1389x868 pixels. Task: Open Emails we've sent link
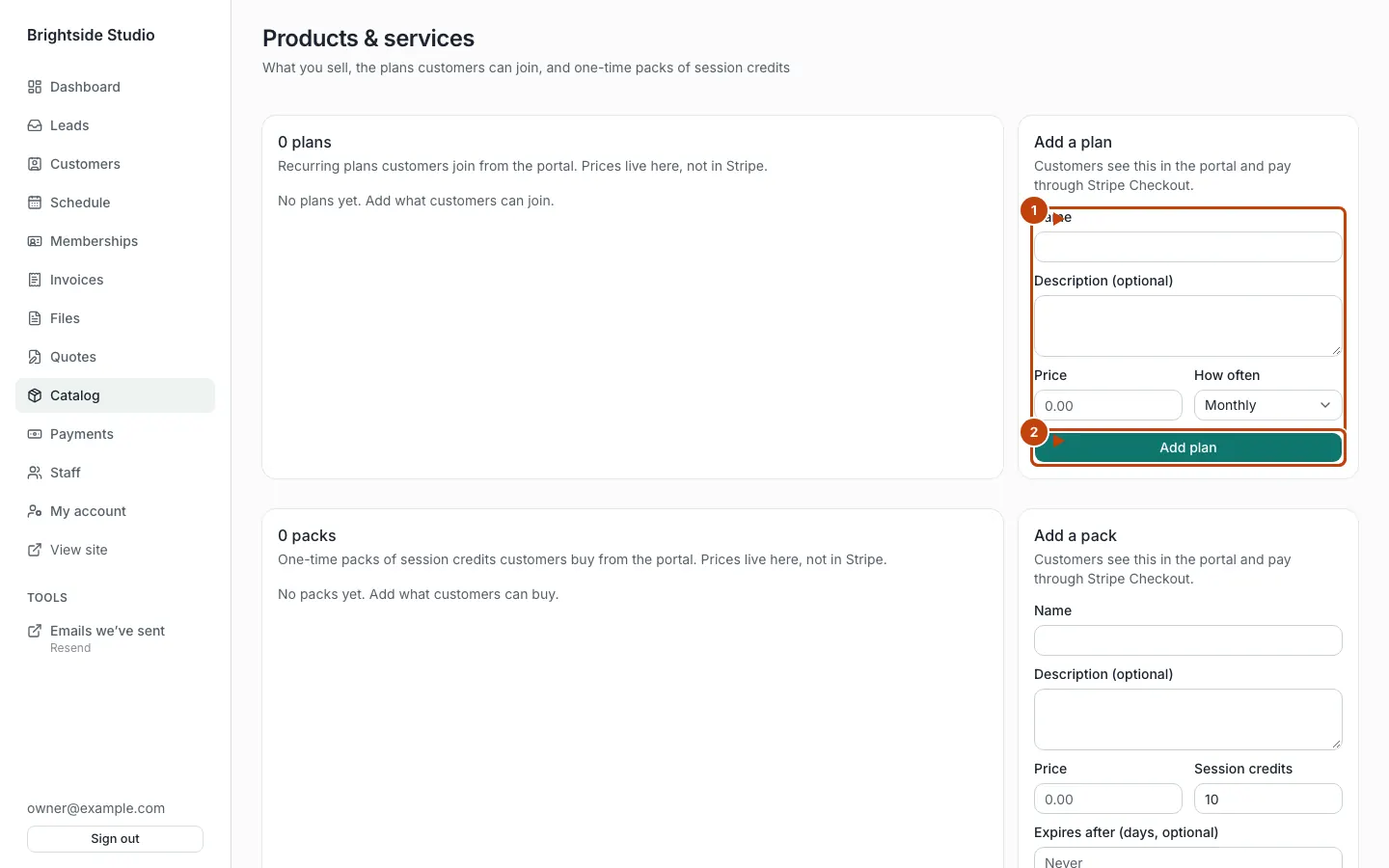coord(116,638)
